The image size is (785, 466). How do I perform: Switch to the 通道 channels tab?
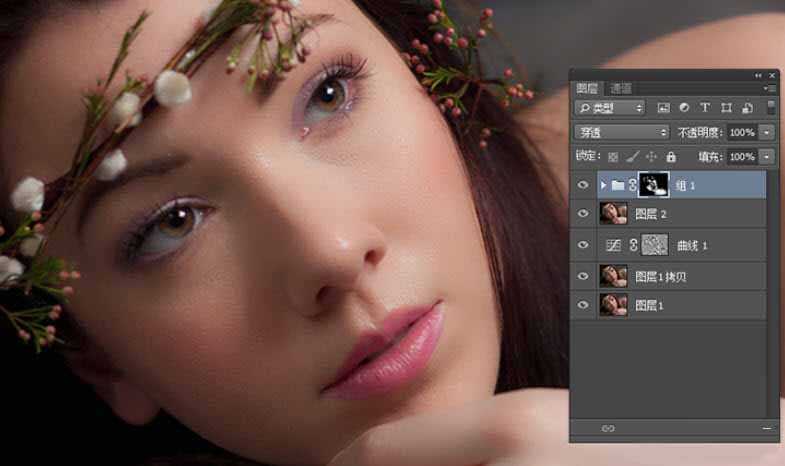point(621,88)
